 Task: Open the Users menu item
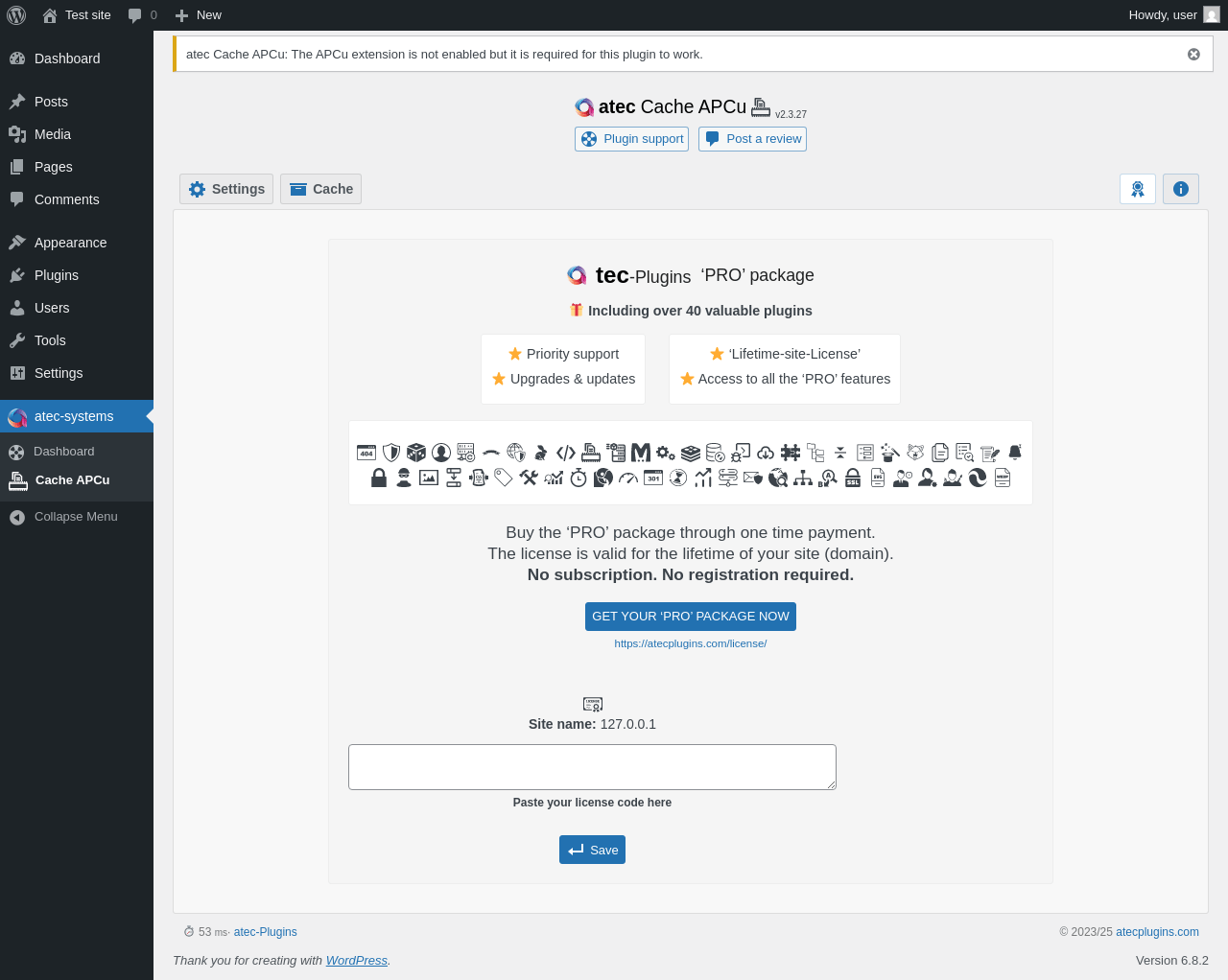click(x=77, y=308)
